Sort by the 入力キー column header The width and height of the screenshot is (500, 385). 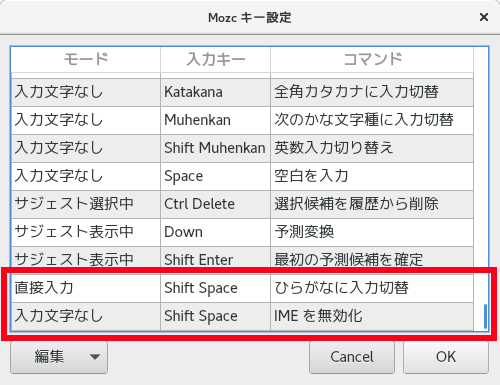[215, 60]
